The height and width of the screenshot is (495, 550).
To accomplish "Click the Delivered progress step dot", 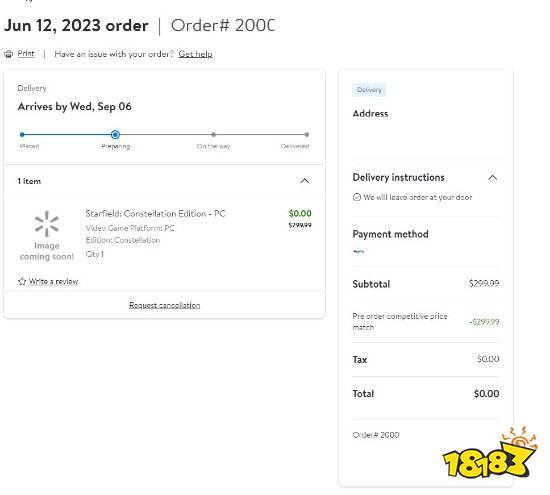I will click(x=307, y=134).
